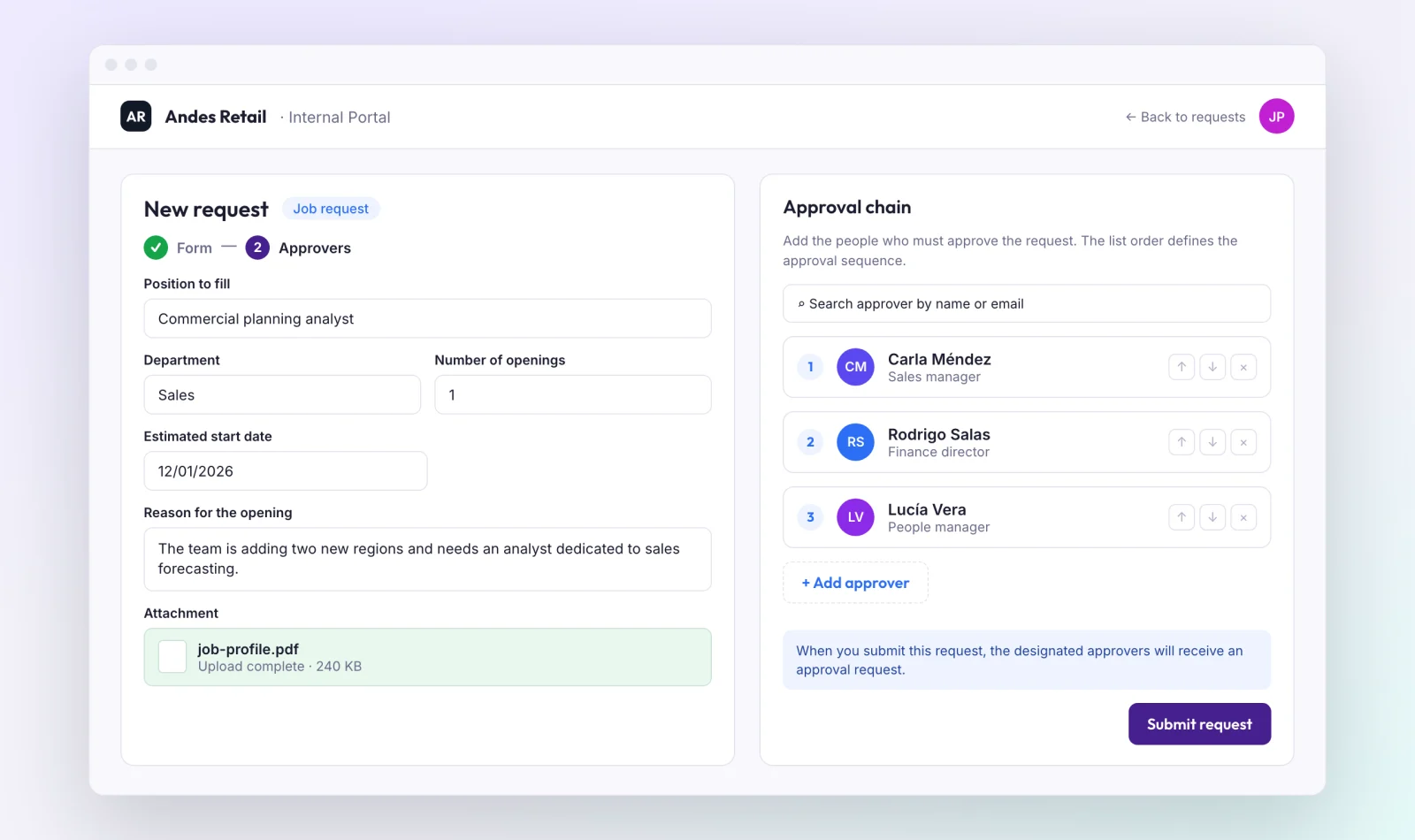Go to the completed Form step
Viewport: 1415px width, 840px height.
click(179, 248)
